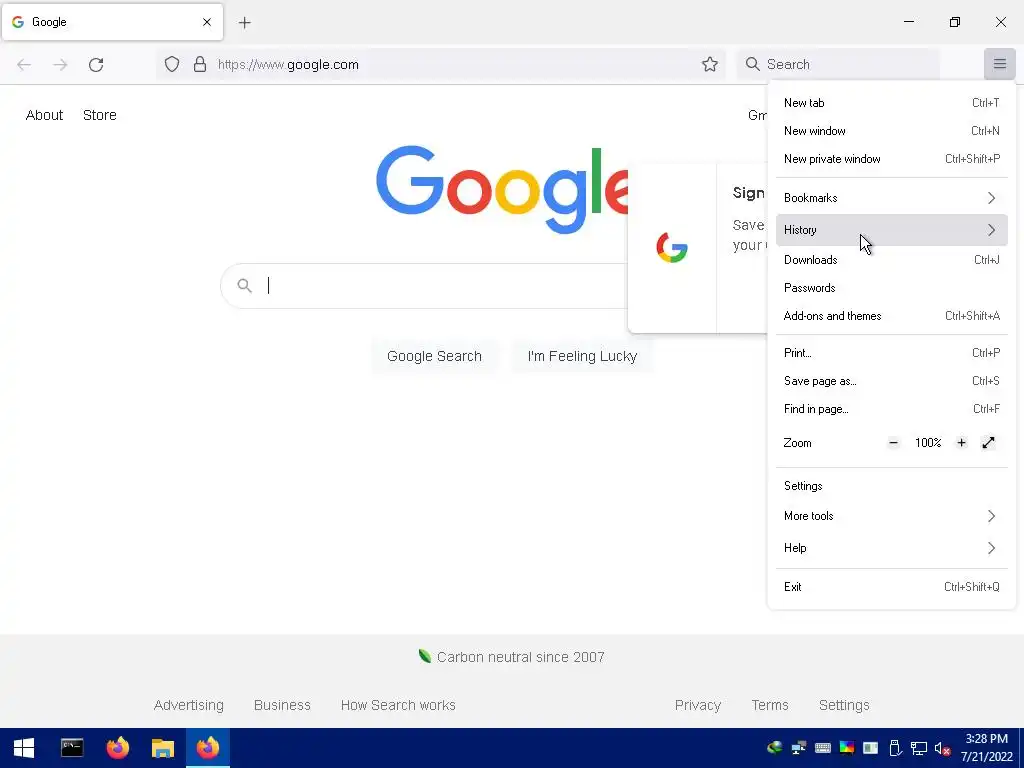
Task: Click the magnifier in the Firefox search bar
Action: pyautogui.click(x=752, y=64)
